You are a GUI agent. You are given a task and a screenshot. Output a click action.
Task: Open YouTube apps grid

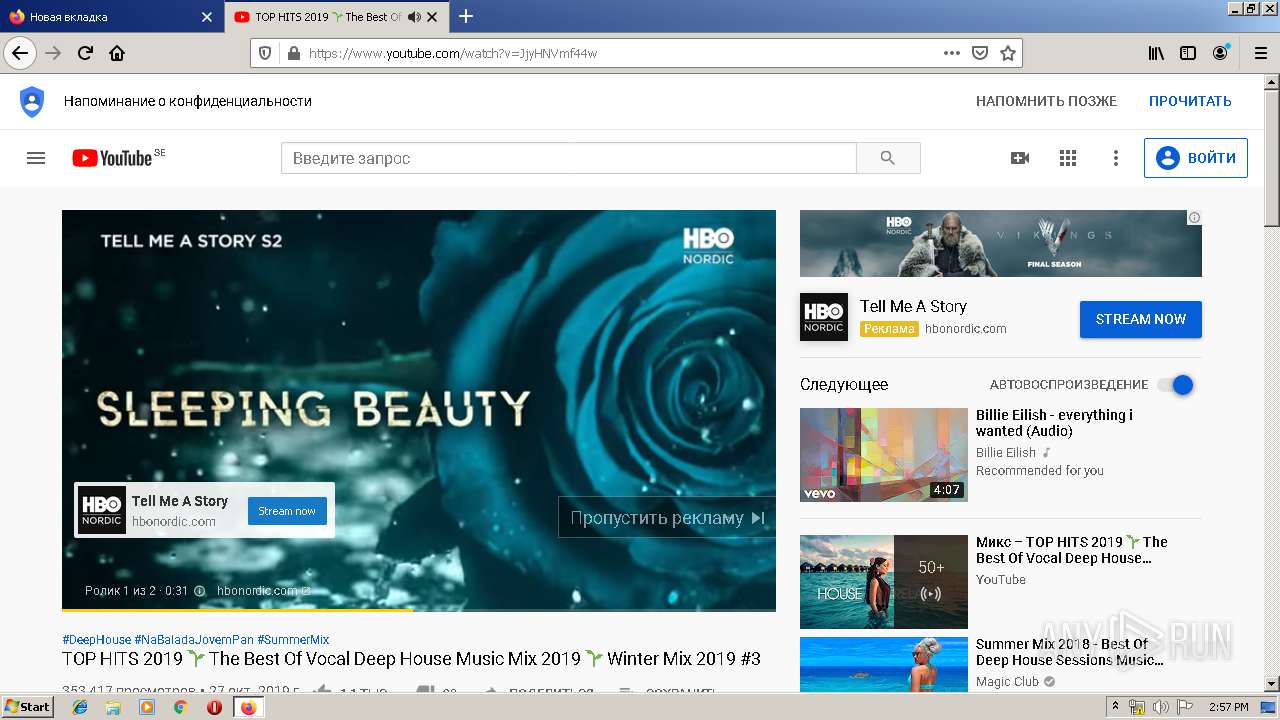pyautogui.click(x=1068, y=158)
